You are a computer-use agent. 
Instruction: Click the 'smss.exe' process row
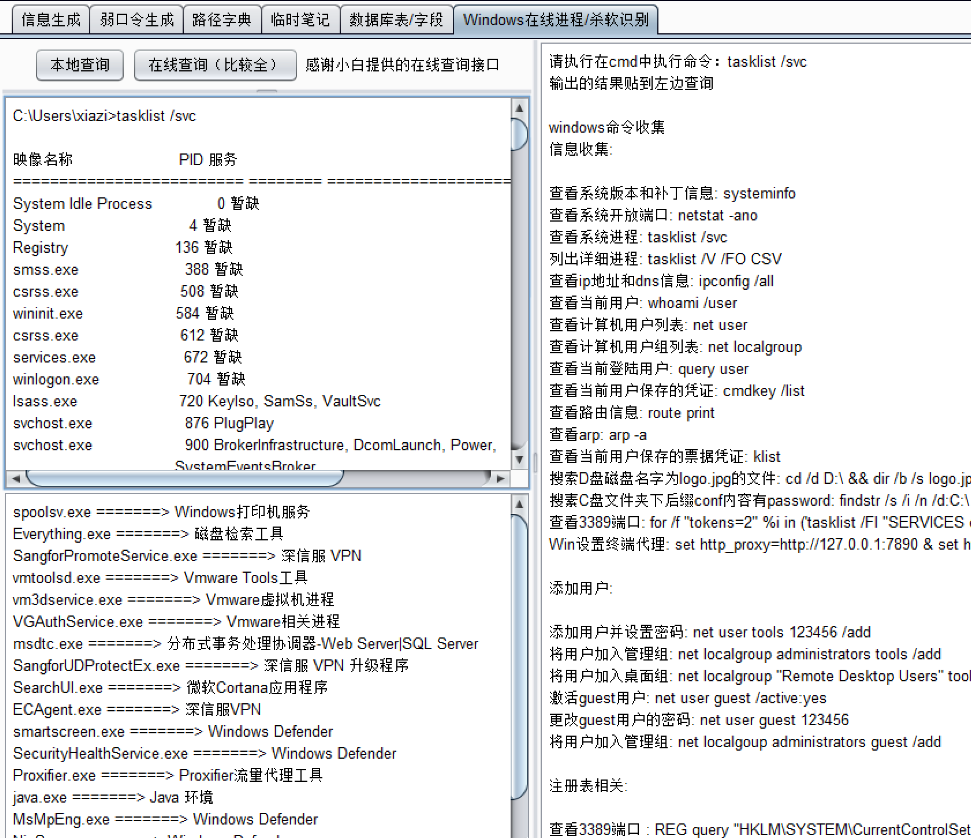[128, 269]
